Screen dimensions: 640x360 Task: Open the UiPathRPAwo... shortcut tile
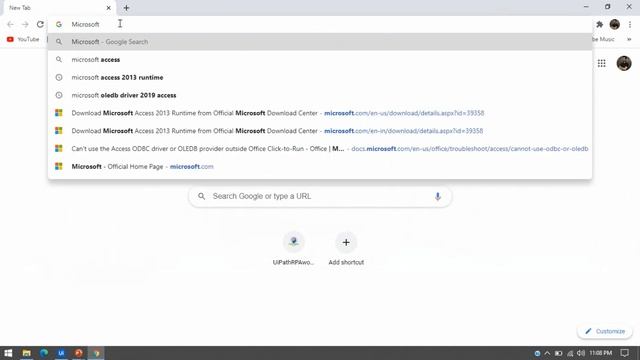click(x=293, y=249)
